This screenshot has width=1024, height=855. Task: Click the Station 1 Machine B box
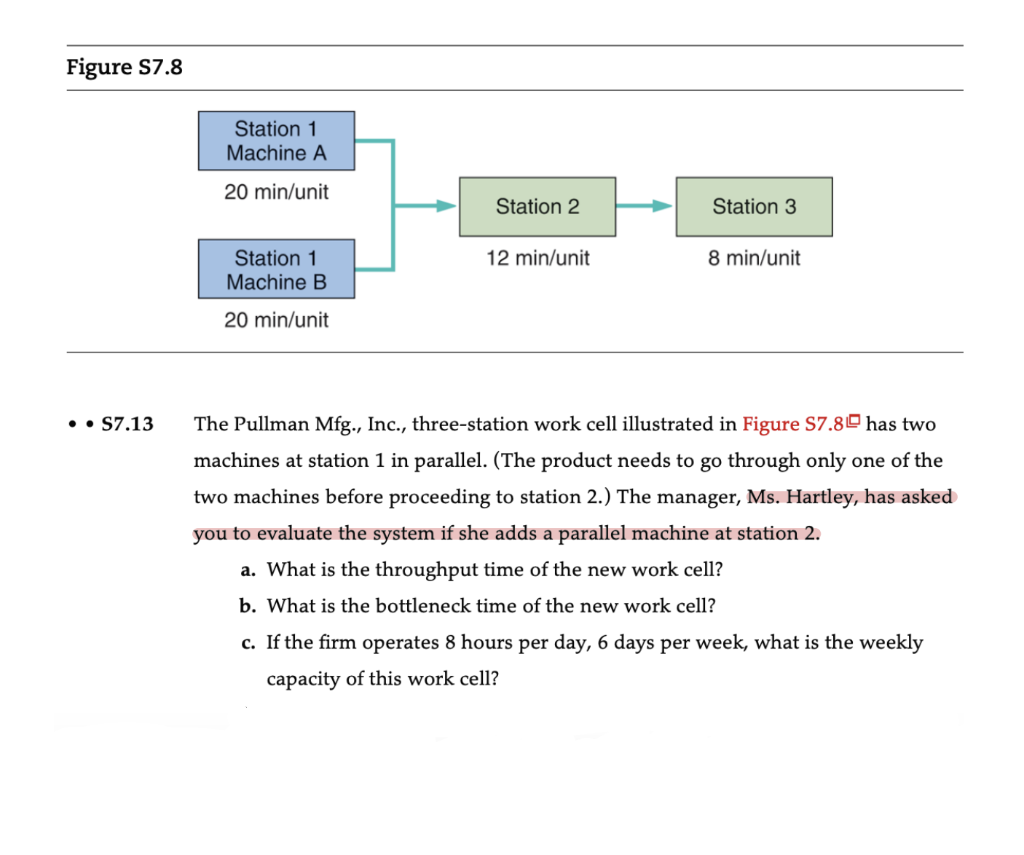tap(276, 268)
